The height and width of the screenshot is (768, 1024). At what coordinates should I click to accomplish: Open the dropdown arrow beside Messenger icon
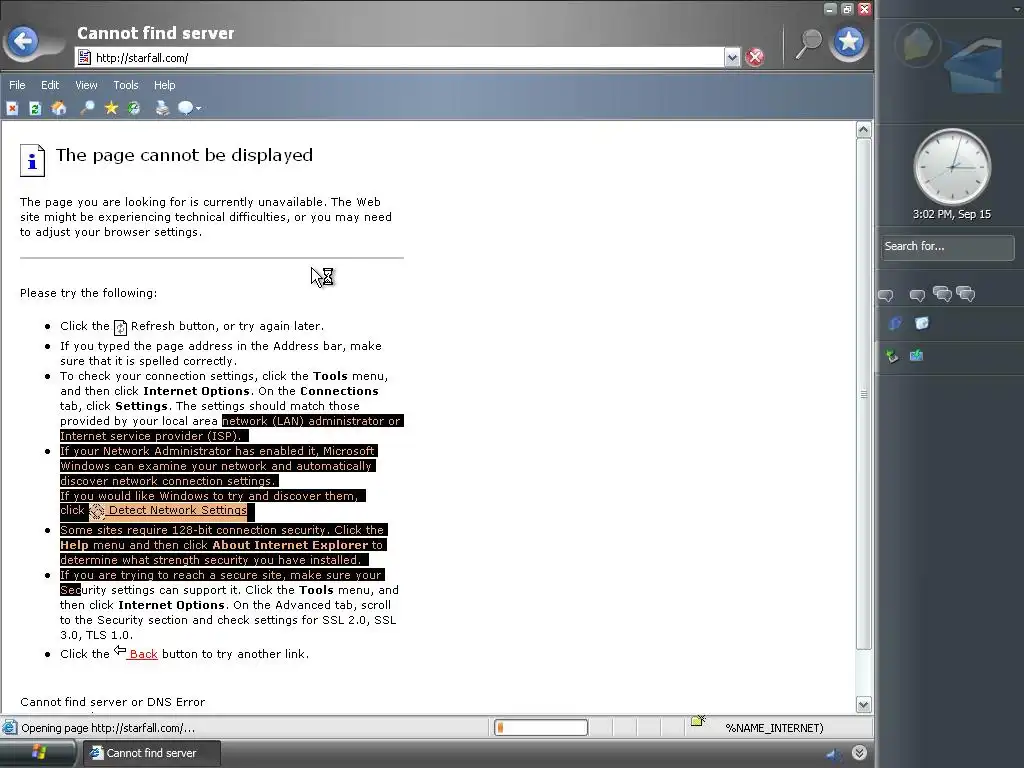tap(199, 108)
